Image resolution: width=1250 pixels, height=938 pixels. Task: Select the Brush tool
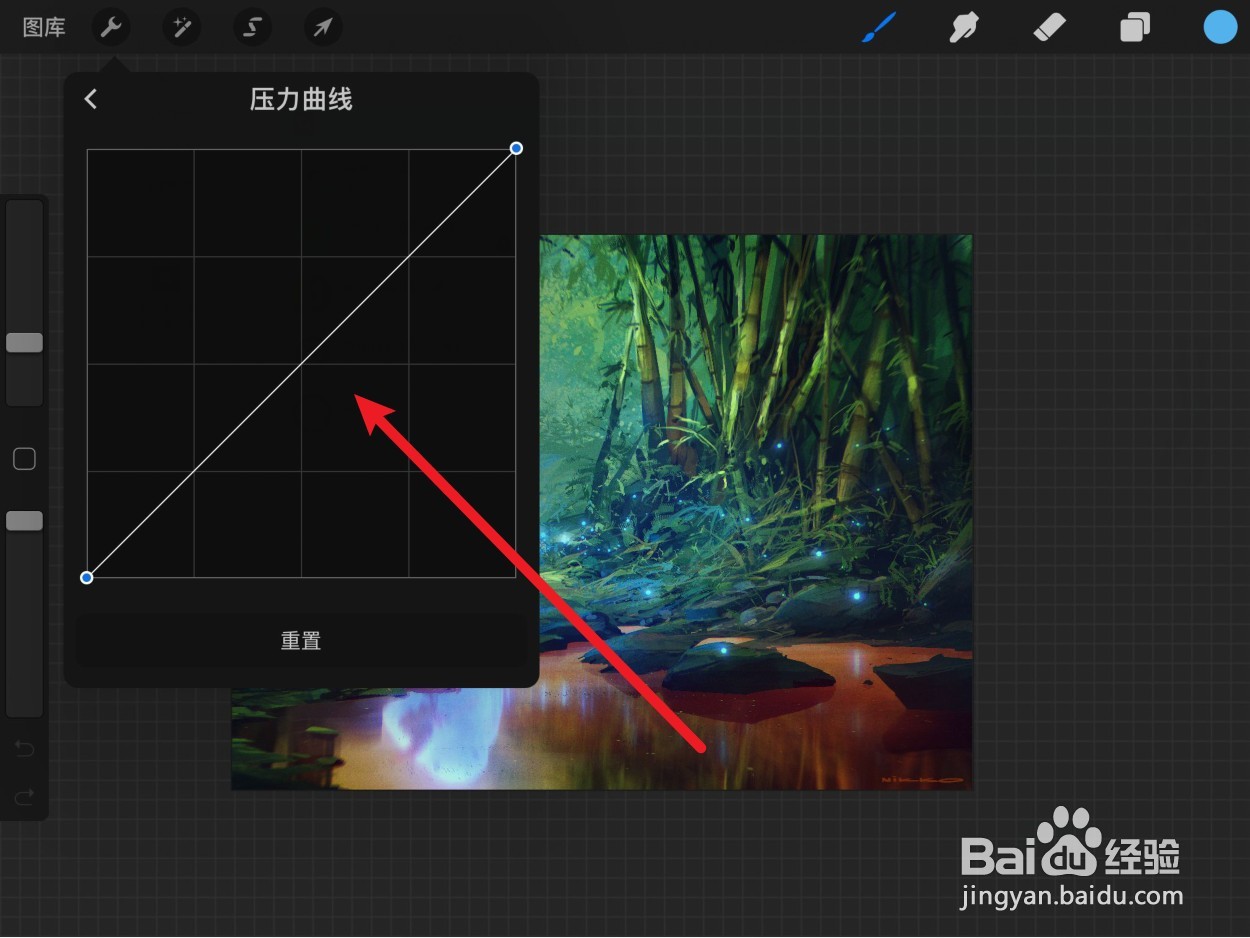[880, 27]
